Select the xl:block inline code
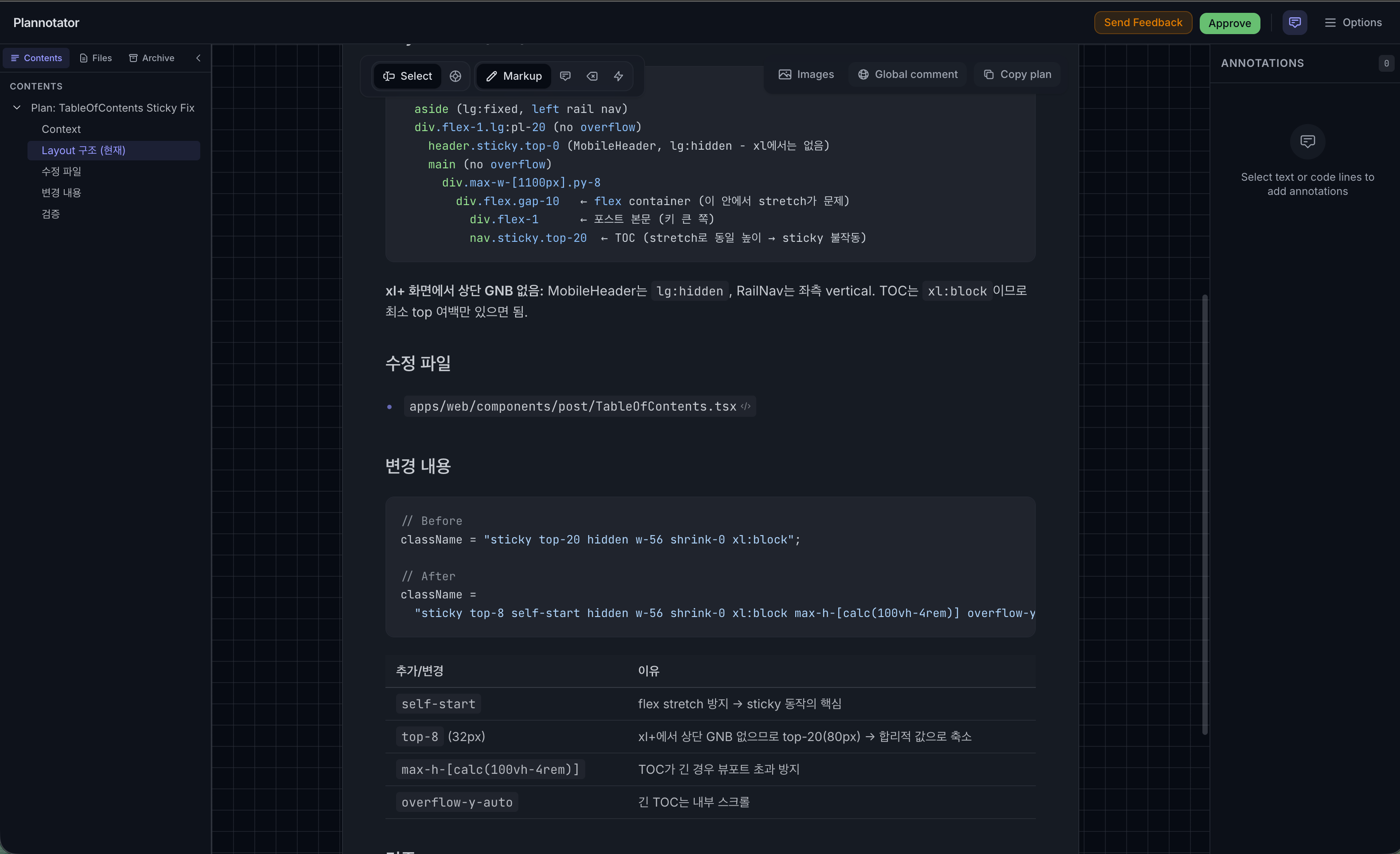1400x854 pixels. point(957,291)
